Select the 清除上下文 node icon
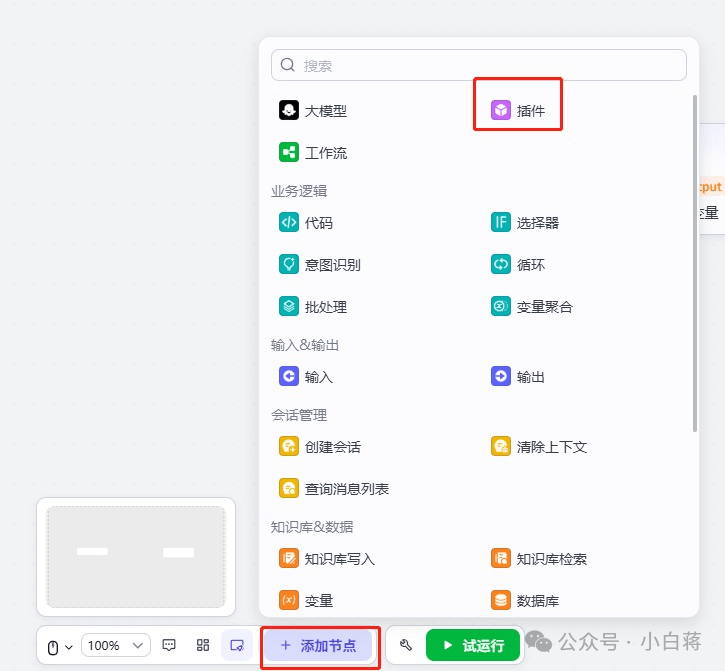Screen dimensions: 725x671 [501, 447]
